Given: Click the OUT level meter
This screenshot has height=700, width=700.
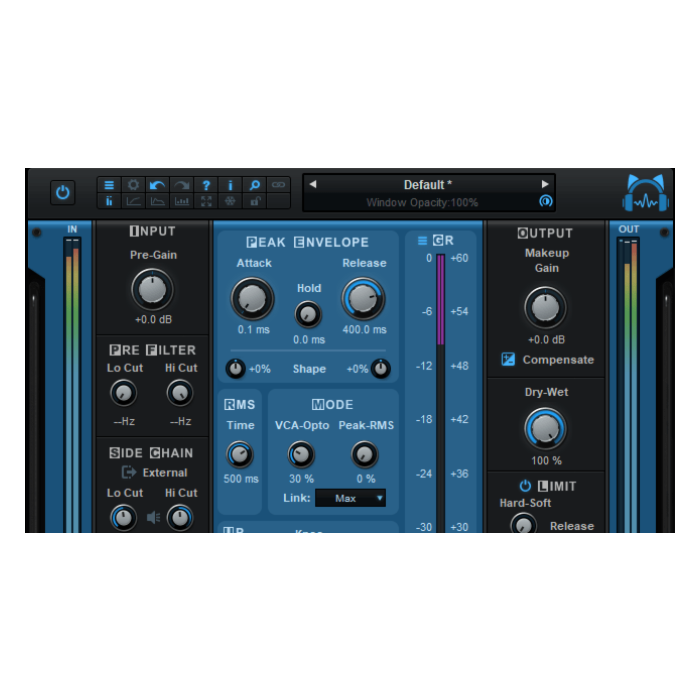Looking at the screenshot, I should [x=629, y=385].
